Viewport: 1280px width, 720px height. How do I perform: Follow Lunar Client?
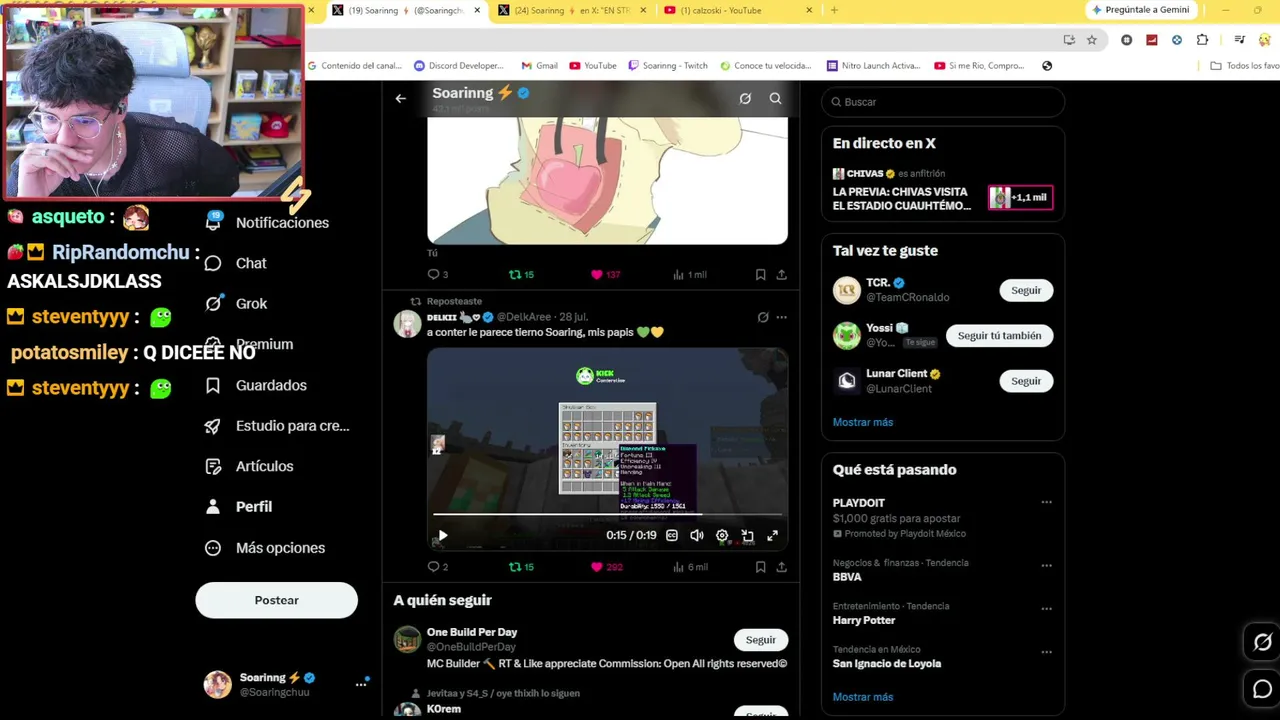pos(1026,381)
